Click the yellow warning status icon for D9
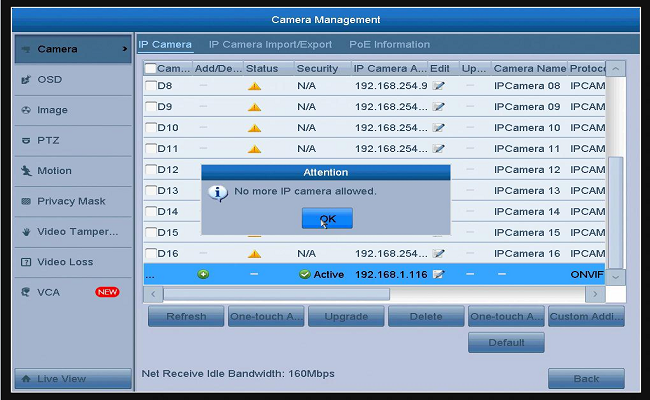Image resolution: width=650 pixels, height=400 pixels. (254, 107)
